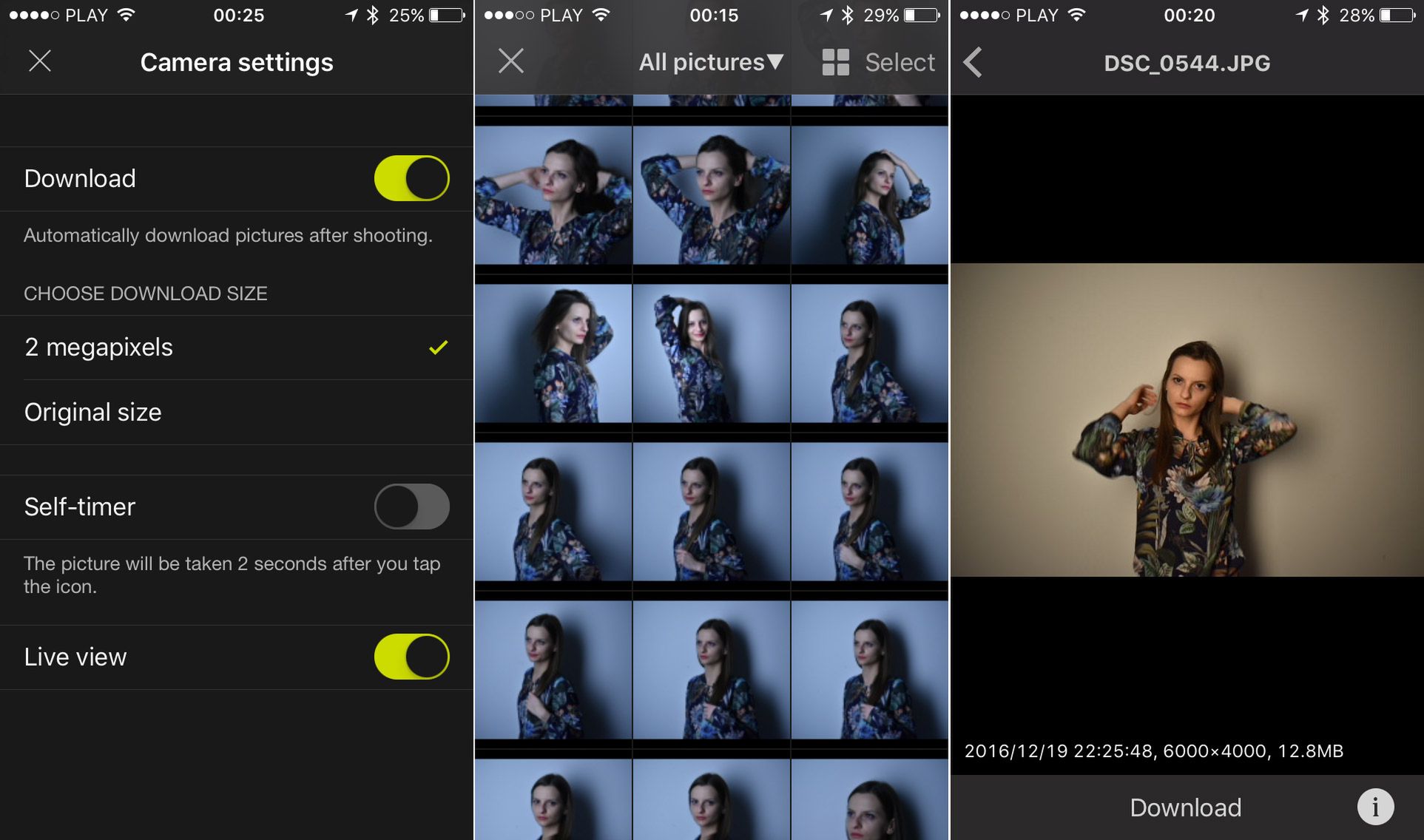The height and width of the screenshot is (840, 1424).
Task: Show picture info with the i icon
Action: click(x=1375, y=807)
